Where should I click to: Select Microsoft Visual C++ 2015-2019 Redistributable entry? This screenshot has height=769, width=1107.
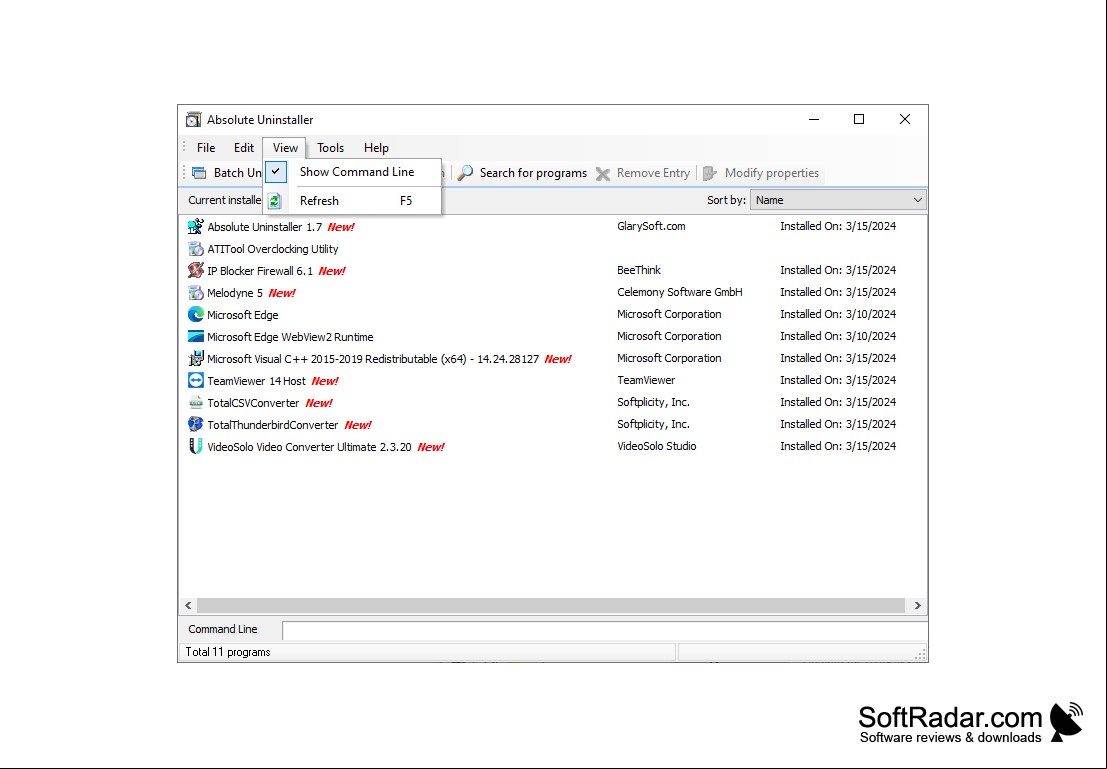coord(373,359)
